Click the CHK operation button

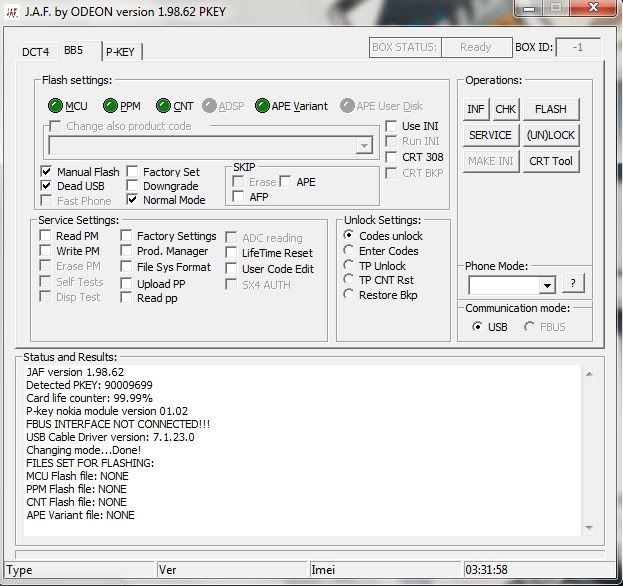505,109
